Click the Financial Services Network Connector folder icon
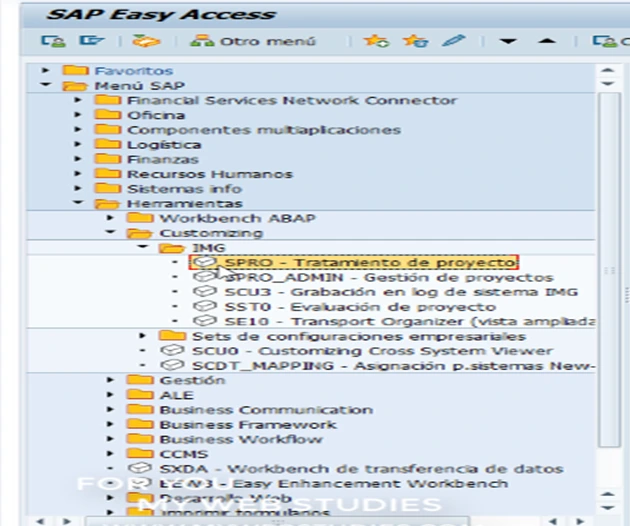 click(x=107, y=99)
